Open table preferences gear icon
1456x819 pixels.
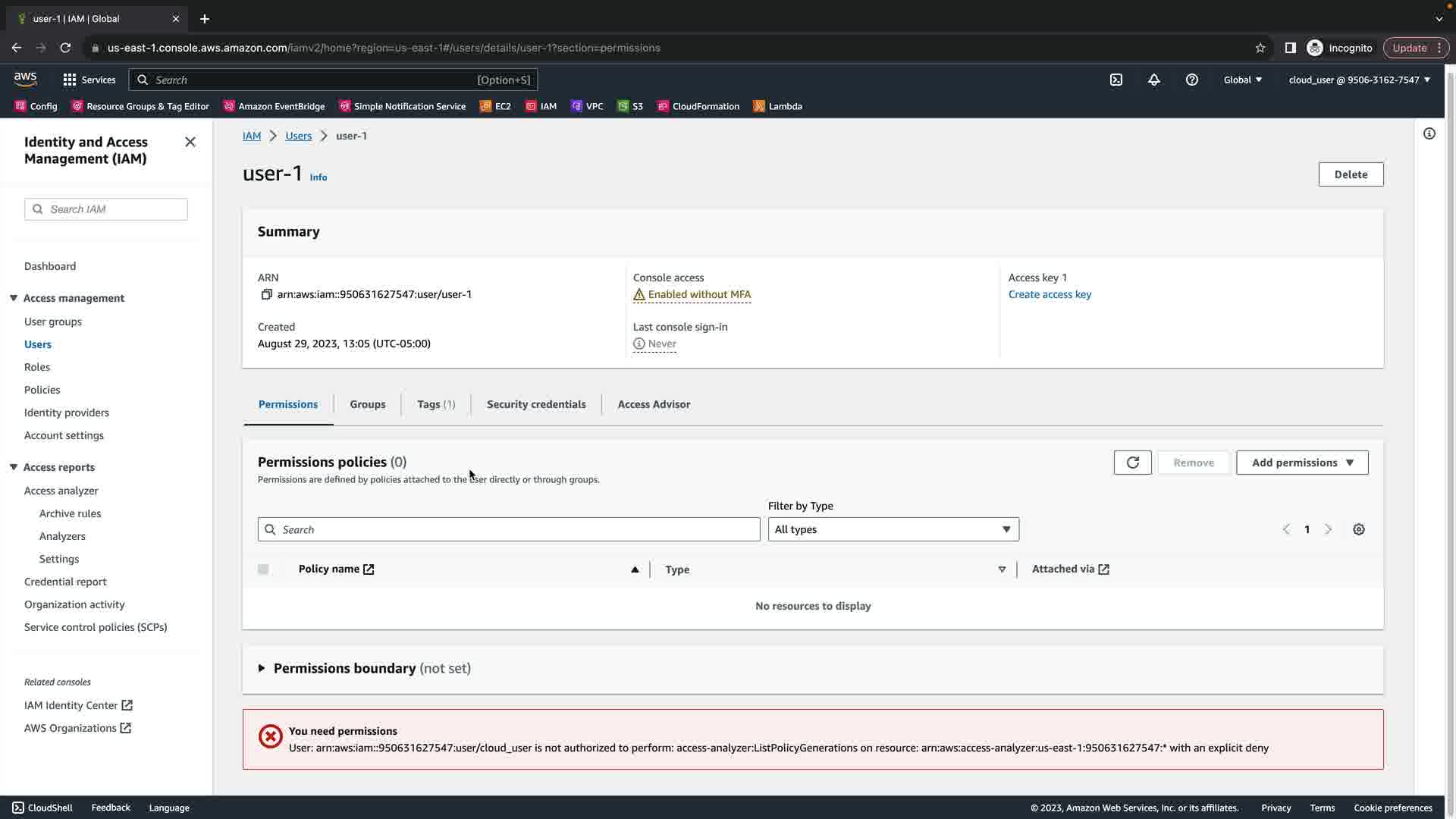pos(1358,529)
